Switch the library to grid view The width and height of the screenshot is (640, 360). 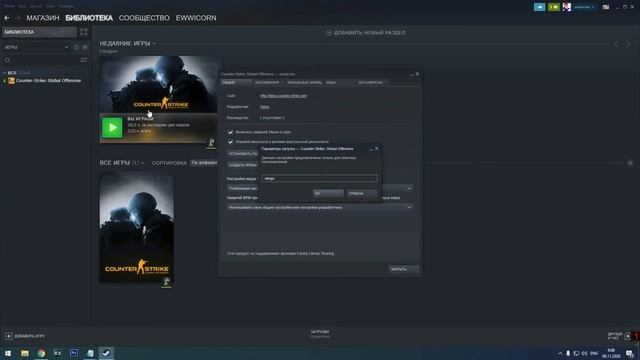[84, 32]
